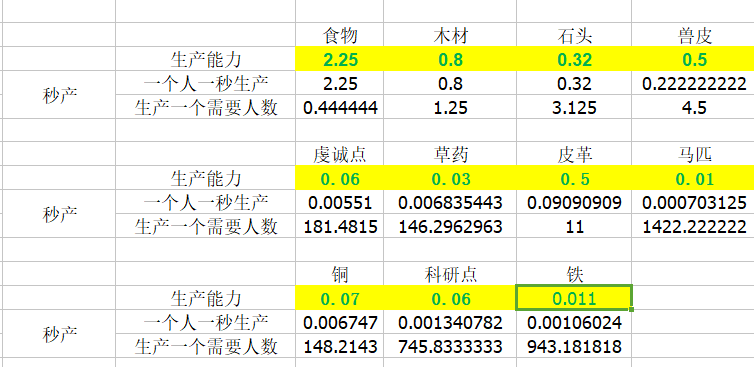Select cell containing 0.006747
The height and width of the screenshot is (367, 754).
click(x=339, y=322)
